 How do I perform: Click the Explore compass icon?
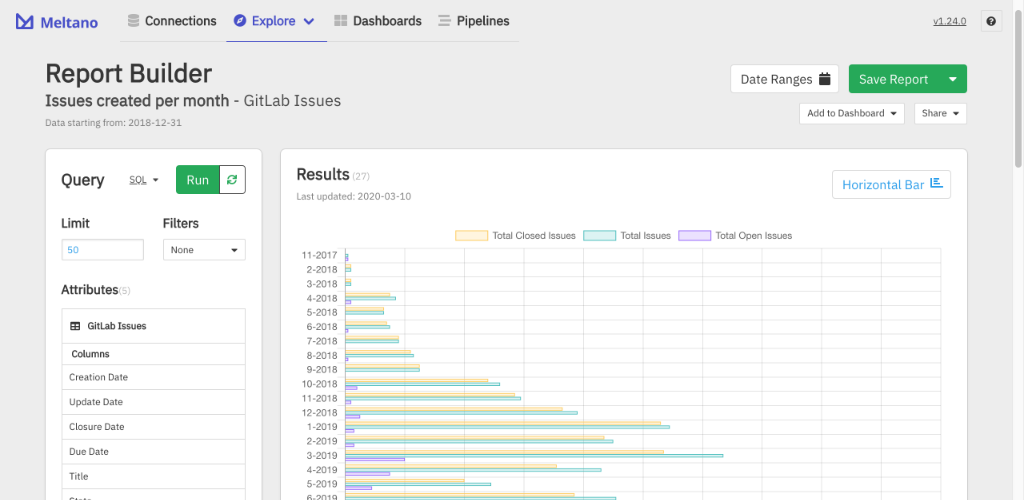pos(240,21)
